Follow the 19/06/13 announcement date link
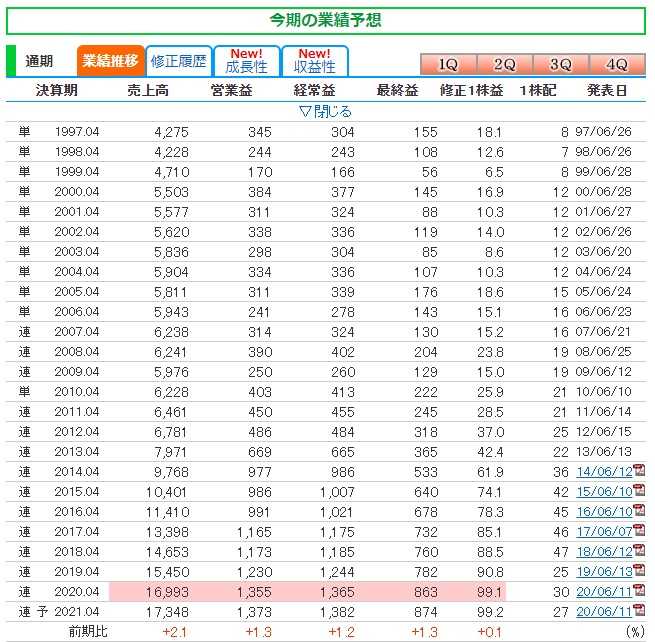655x642 pixels. pos(603,570)
